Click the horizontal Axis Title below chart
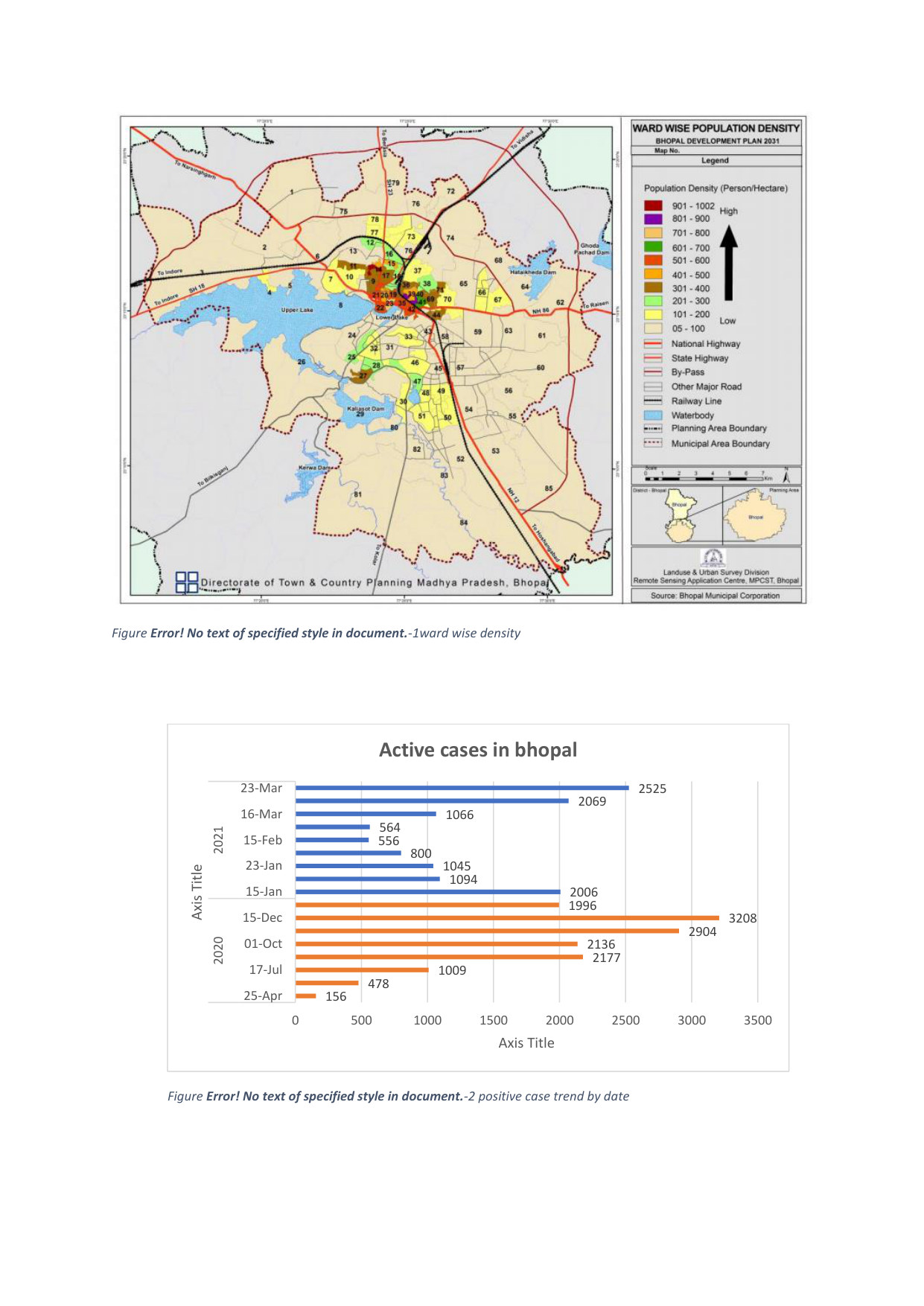 tap(526, 1042)
